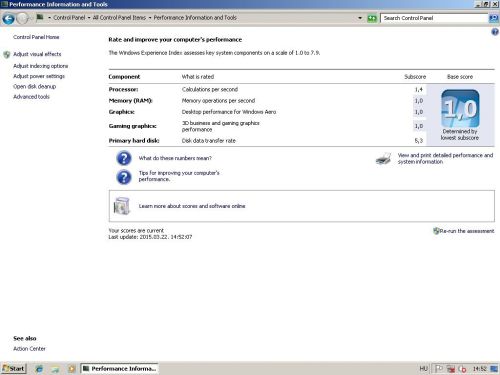The image size is (500, 375).
Task: Click the software box icon beside 'Learn more'
Action: click(x=121, y=206)
